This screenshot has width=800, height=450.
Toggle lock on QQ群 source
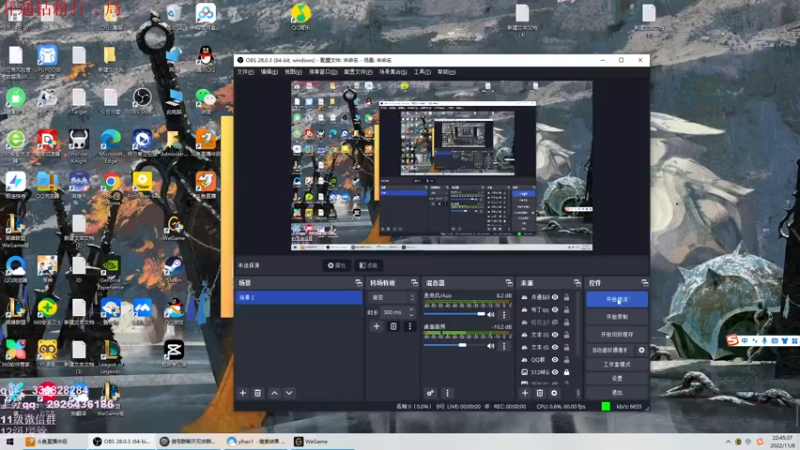pyautogui.click(x=566, y=360)
